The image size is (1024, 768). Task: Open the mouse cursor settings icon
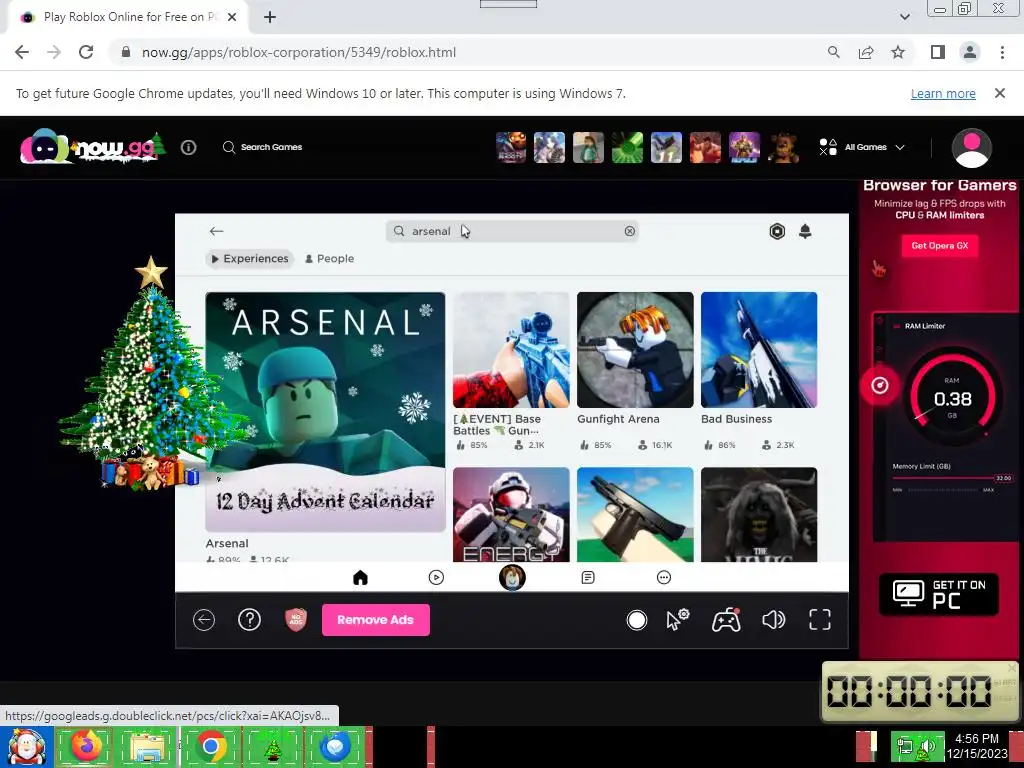(x=678, y=620)
